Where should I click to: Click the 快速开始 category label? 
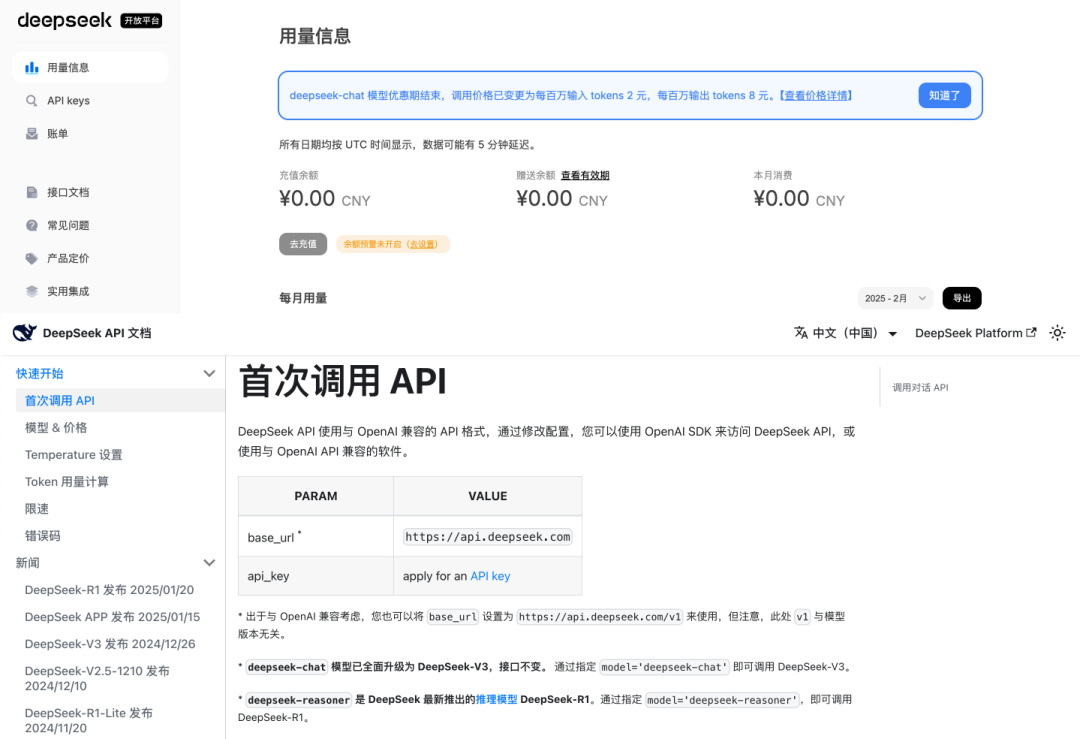40,373
